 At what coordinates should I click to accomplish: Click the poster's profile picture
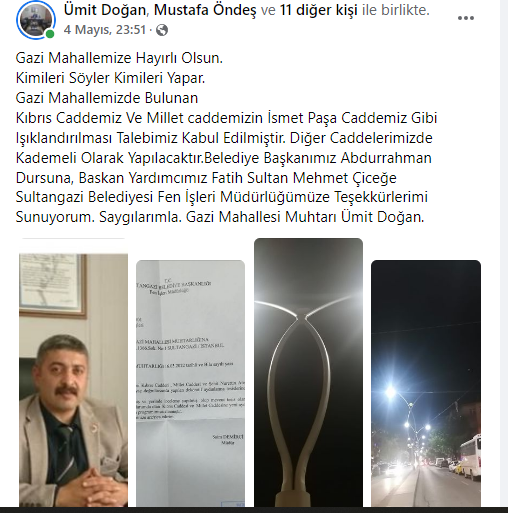(35, 20)
